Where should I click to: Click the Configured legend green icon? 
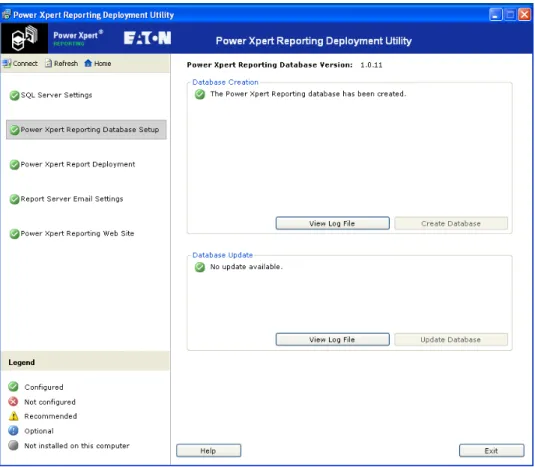13,386
